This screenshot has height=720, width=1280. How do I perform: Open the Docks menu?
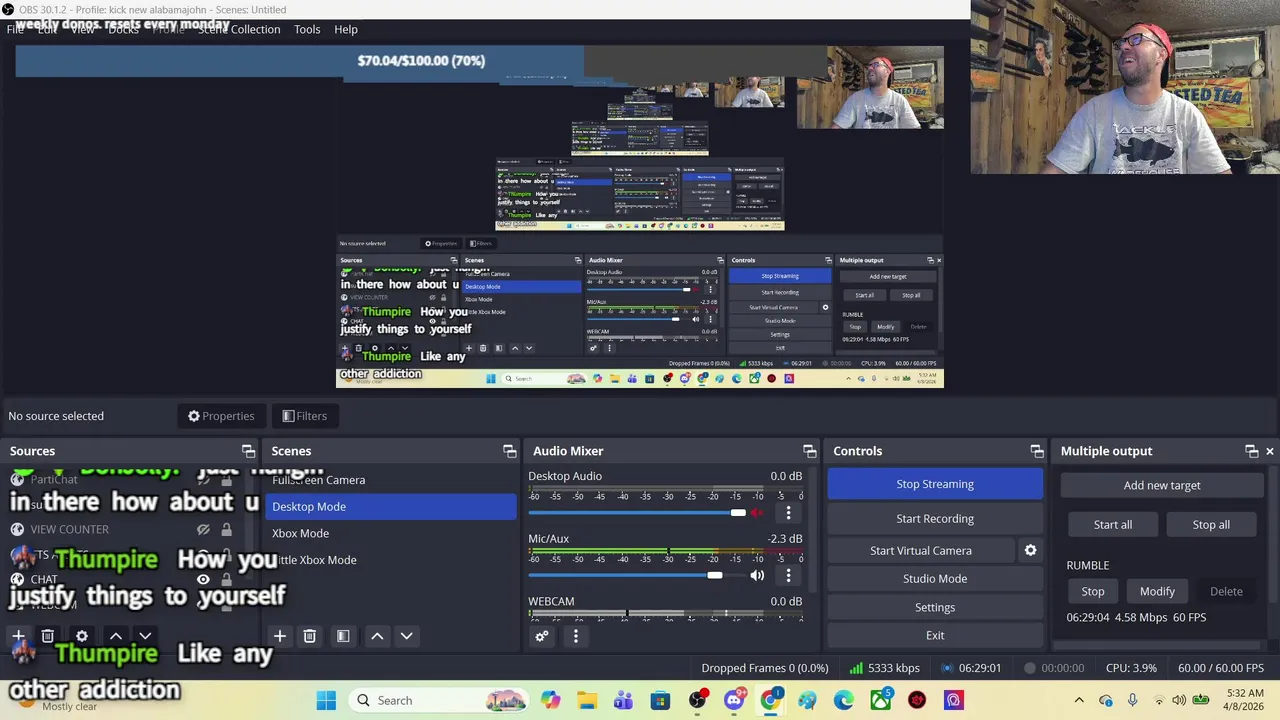point(123,29)
